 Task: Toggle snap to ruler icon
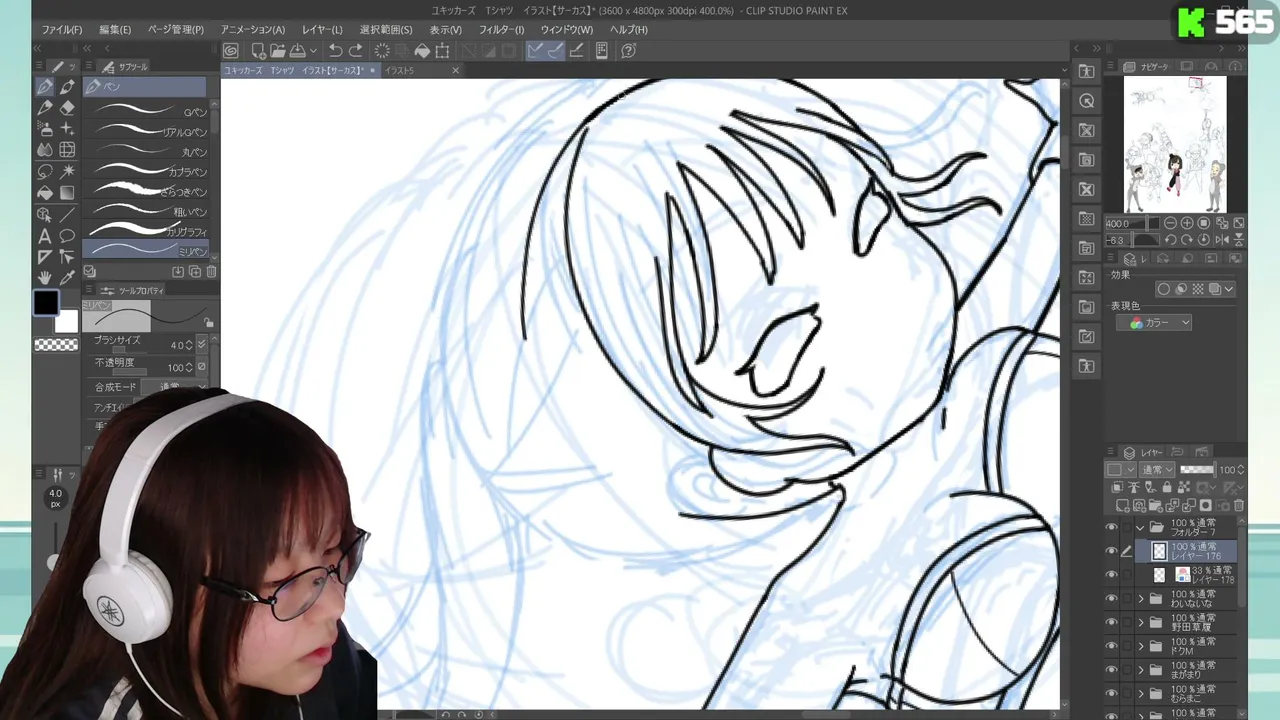coord(535,51)
